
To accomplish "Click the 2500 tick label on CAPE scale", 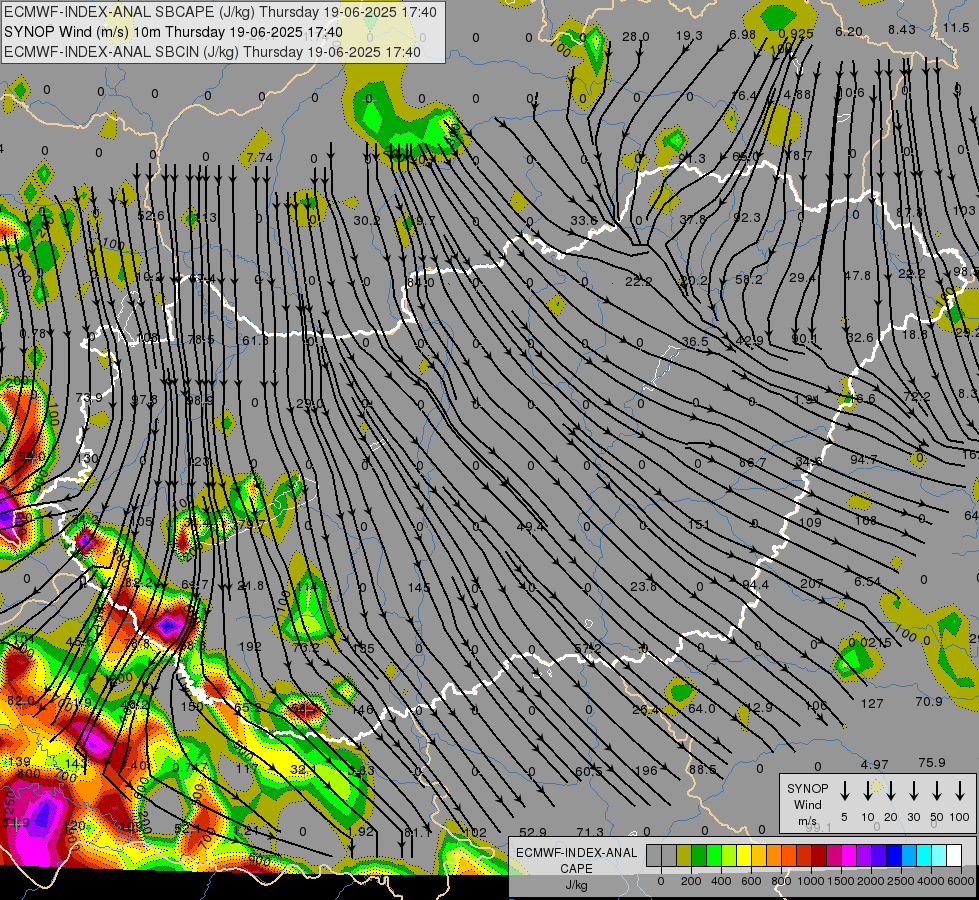I will [901, 881].
